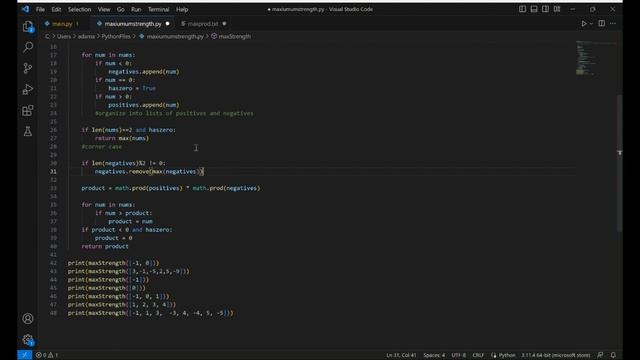Click the feedback icon in status bar
Image resolution: width=640 pixels, height=360 pixels.
(600, 355)
